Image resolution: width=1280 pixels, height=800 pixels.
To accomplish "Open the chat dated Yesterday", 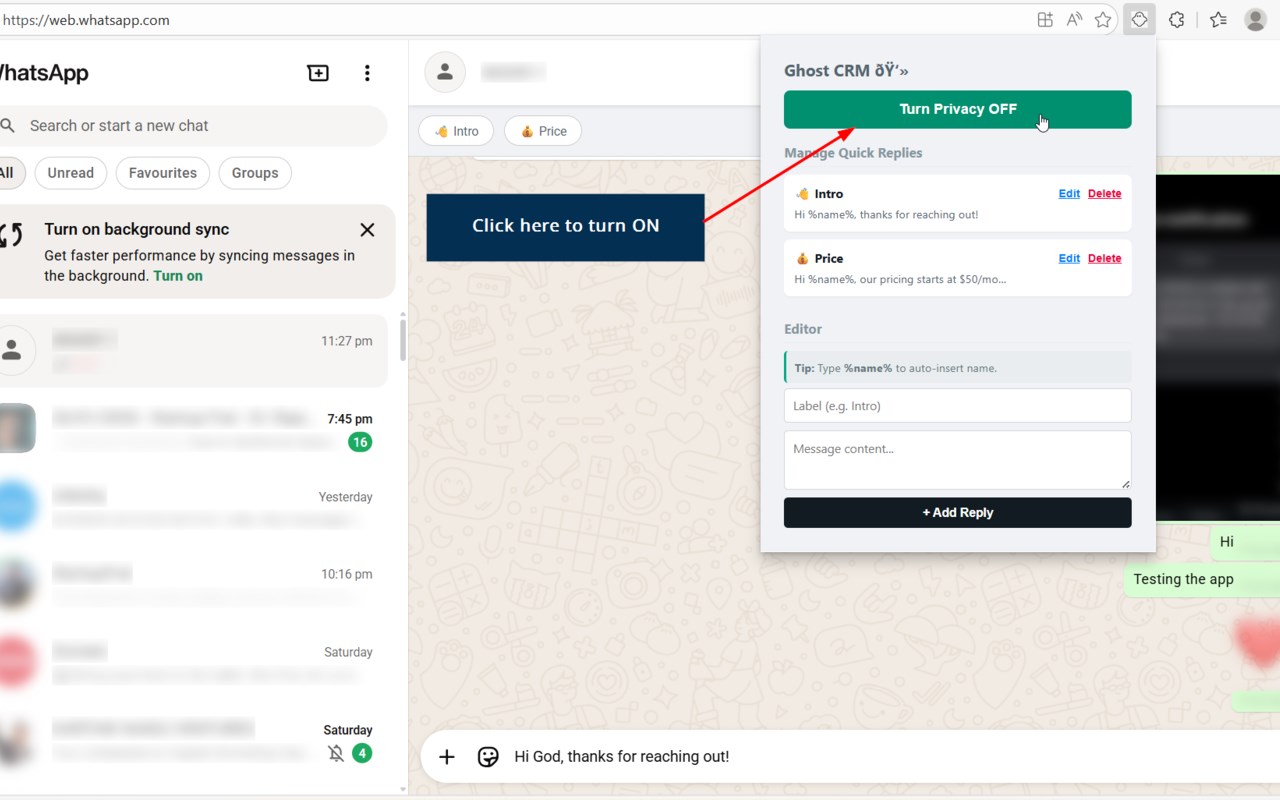I will pos(194,507).
